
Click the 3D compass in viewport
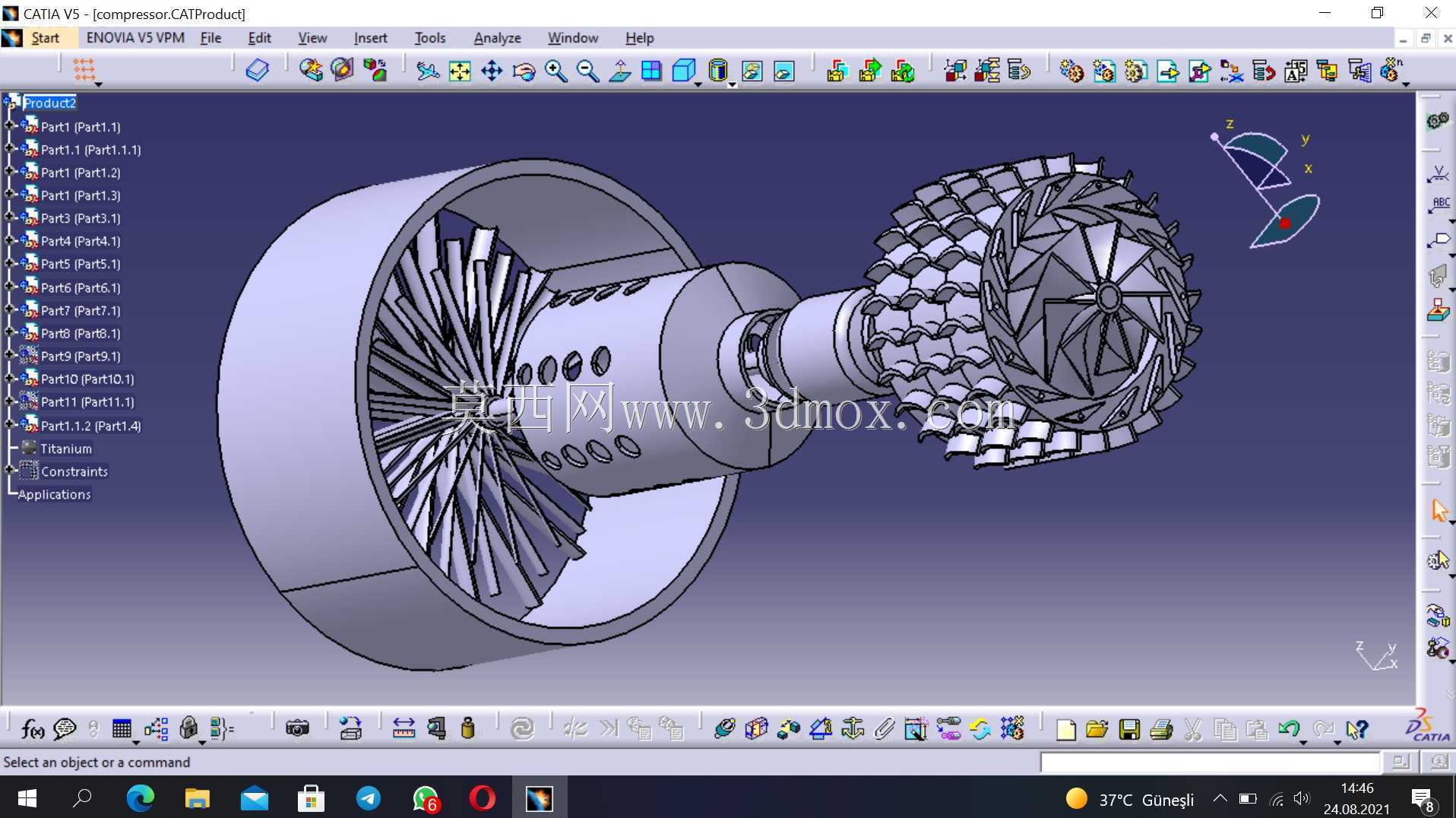click(x=1267, y=186)
